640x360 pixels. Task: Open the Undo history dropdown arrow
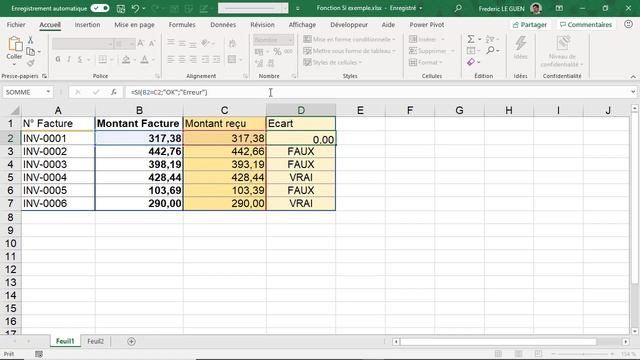pyautogui.click(x=144, y=8)
